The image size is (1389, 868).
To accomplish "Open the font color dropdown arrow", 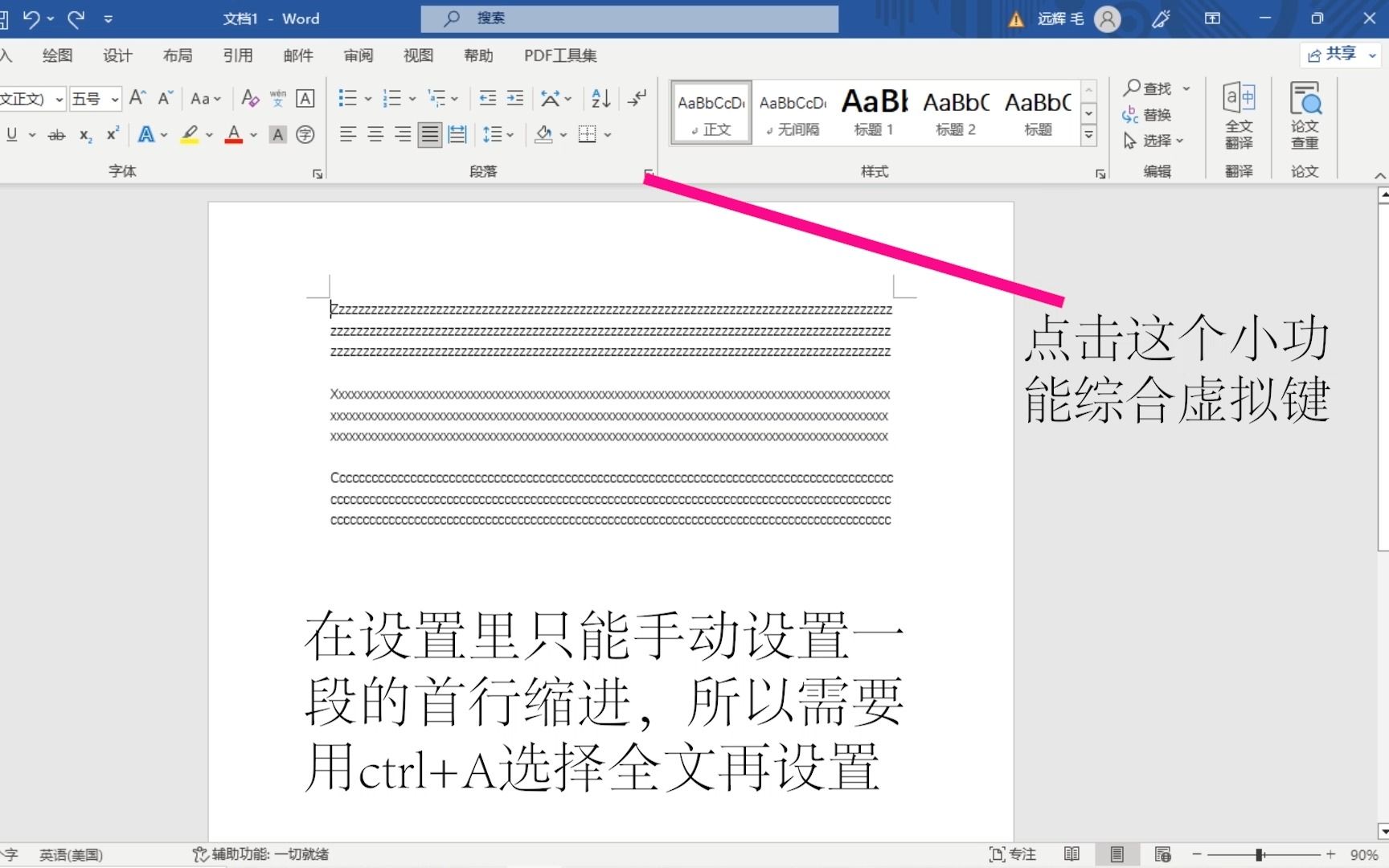I will 252,134.
